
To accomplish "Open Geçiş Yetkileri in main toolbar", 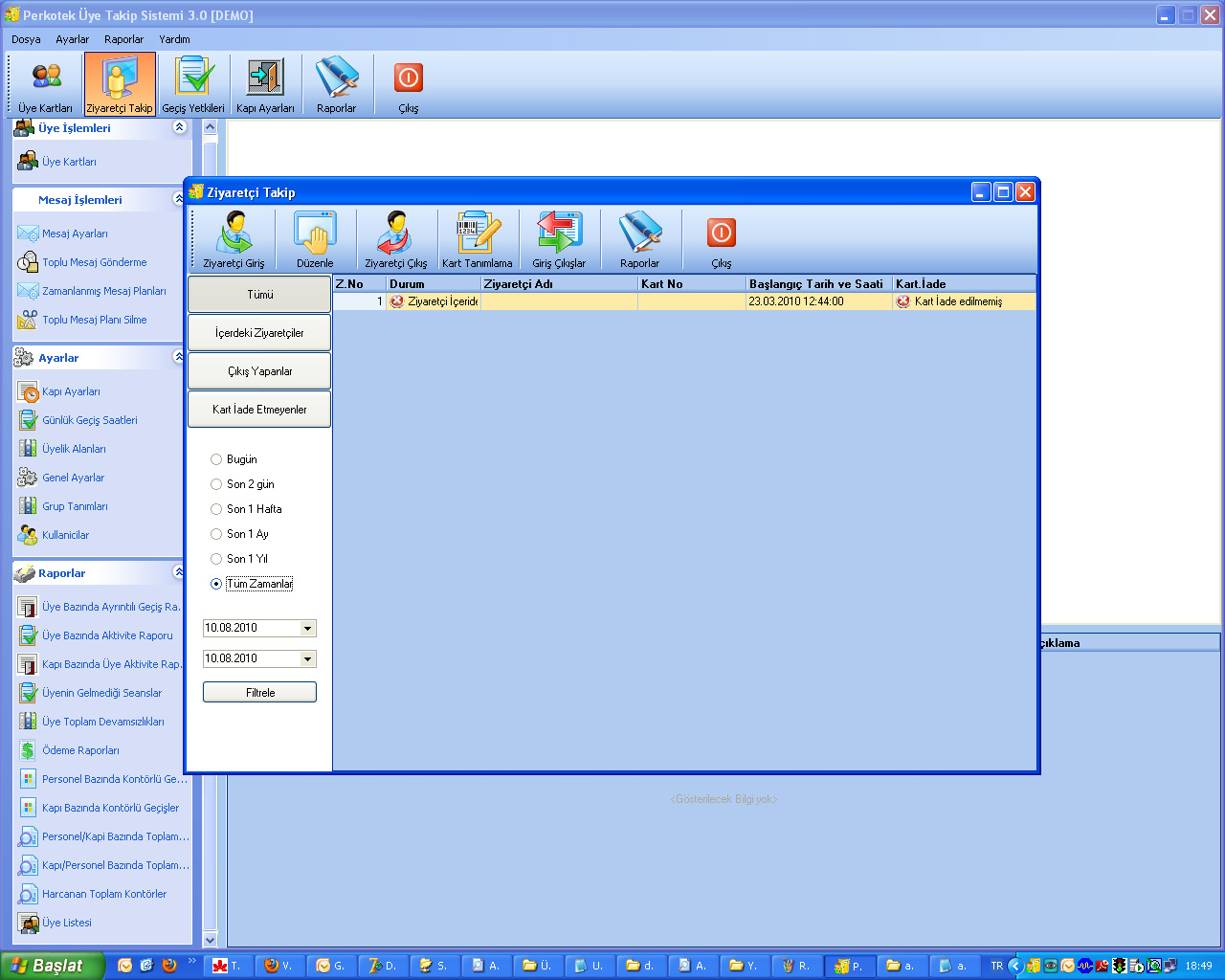I will [x=193, y=85].
